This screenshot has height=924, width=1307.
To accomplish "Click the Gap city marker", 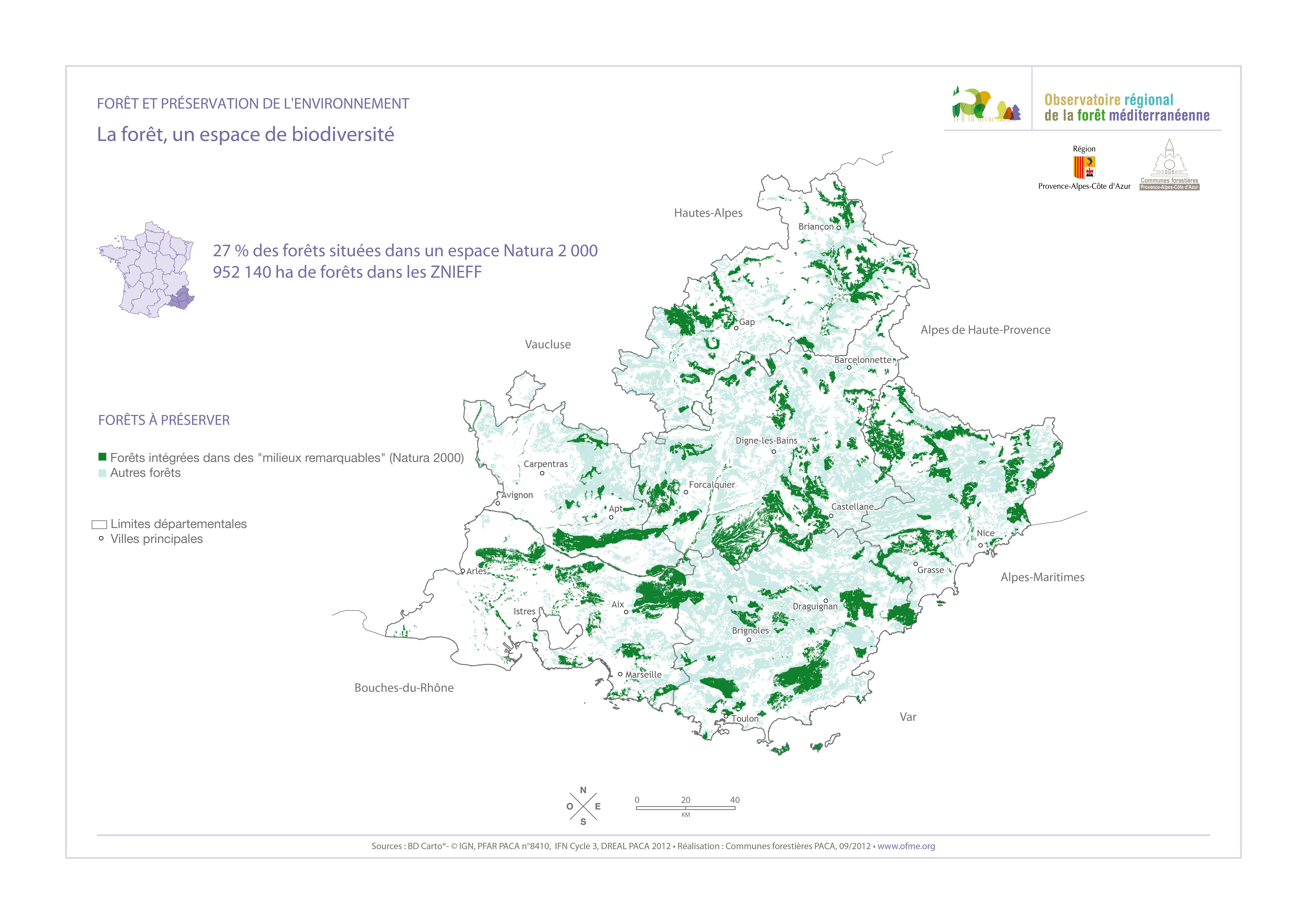I will [x=736, y=328].
